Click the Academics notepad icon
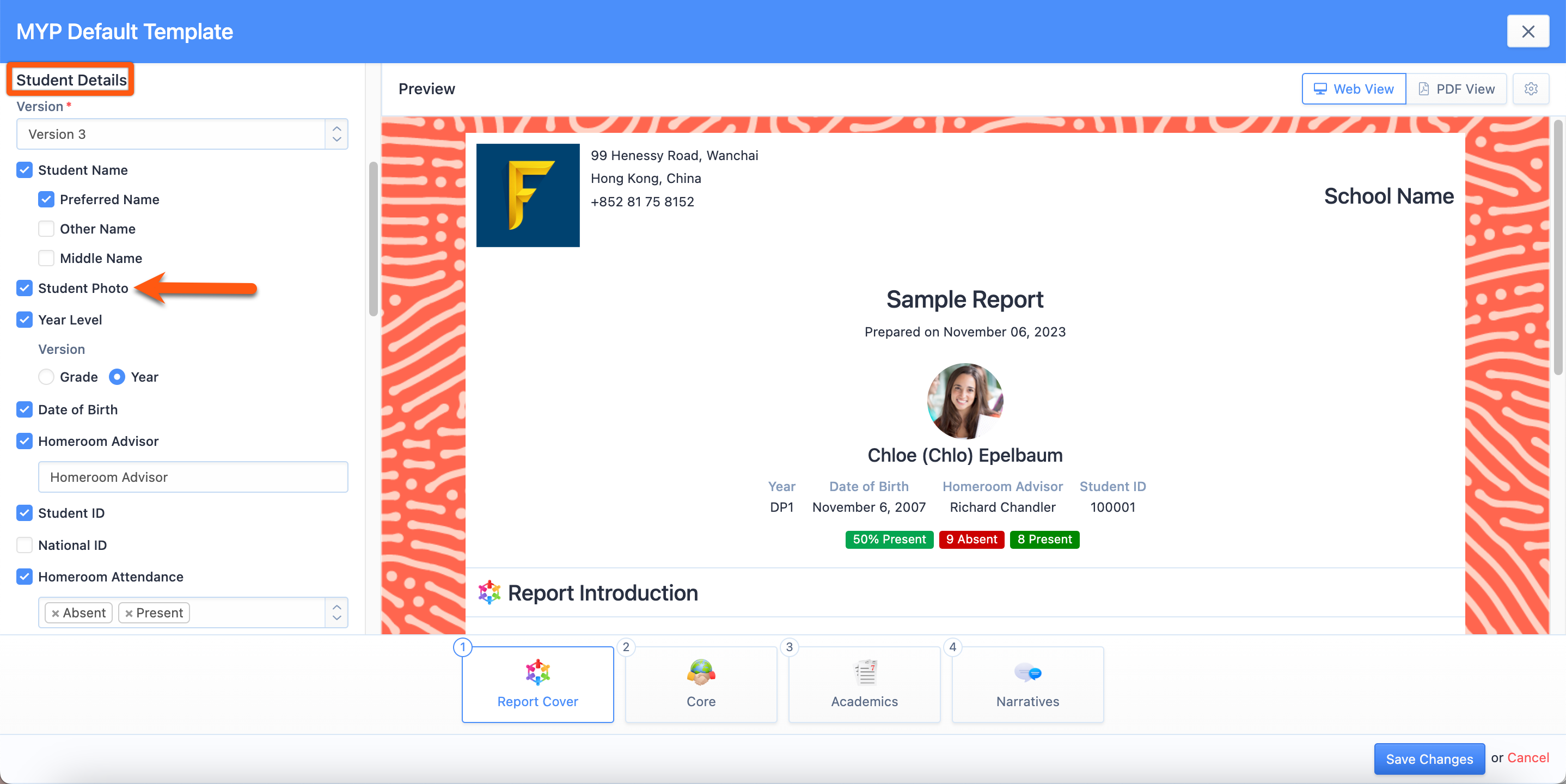The height and width of the screenshot is (784, 1566). [865, 671]
